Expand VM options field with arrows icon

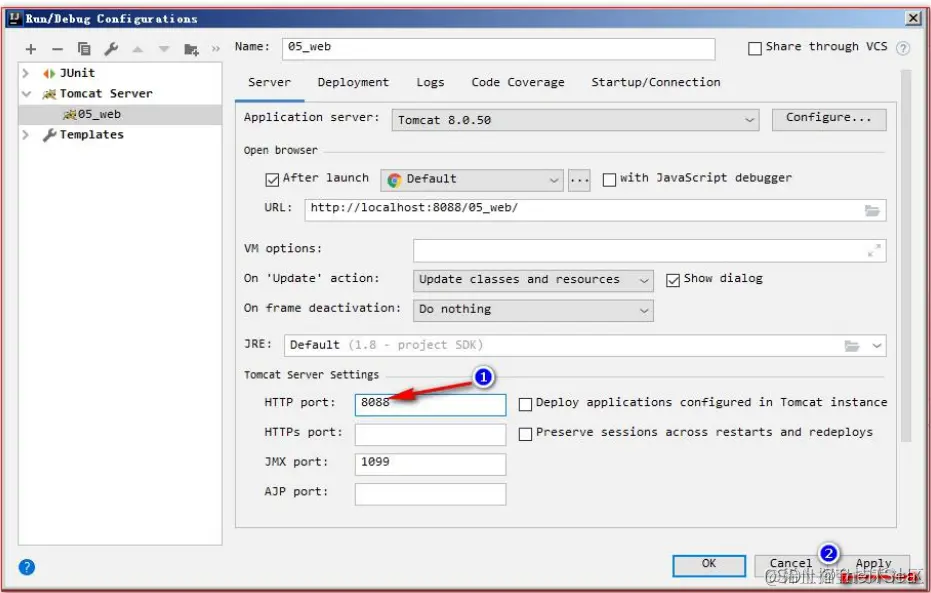[x=874, y=250]
